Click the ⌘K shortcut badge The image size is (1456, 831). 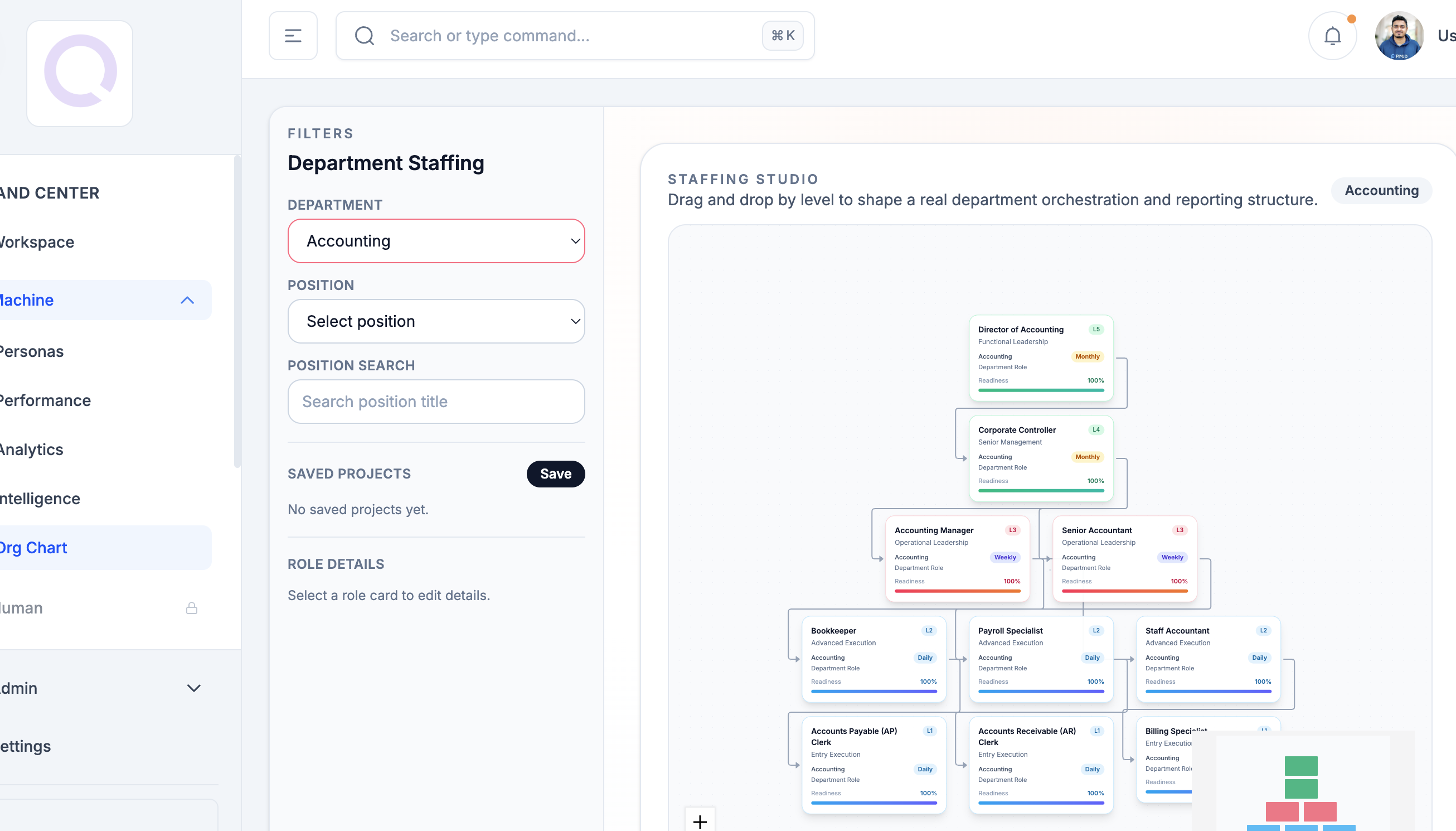(x=782, y=35)
